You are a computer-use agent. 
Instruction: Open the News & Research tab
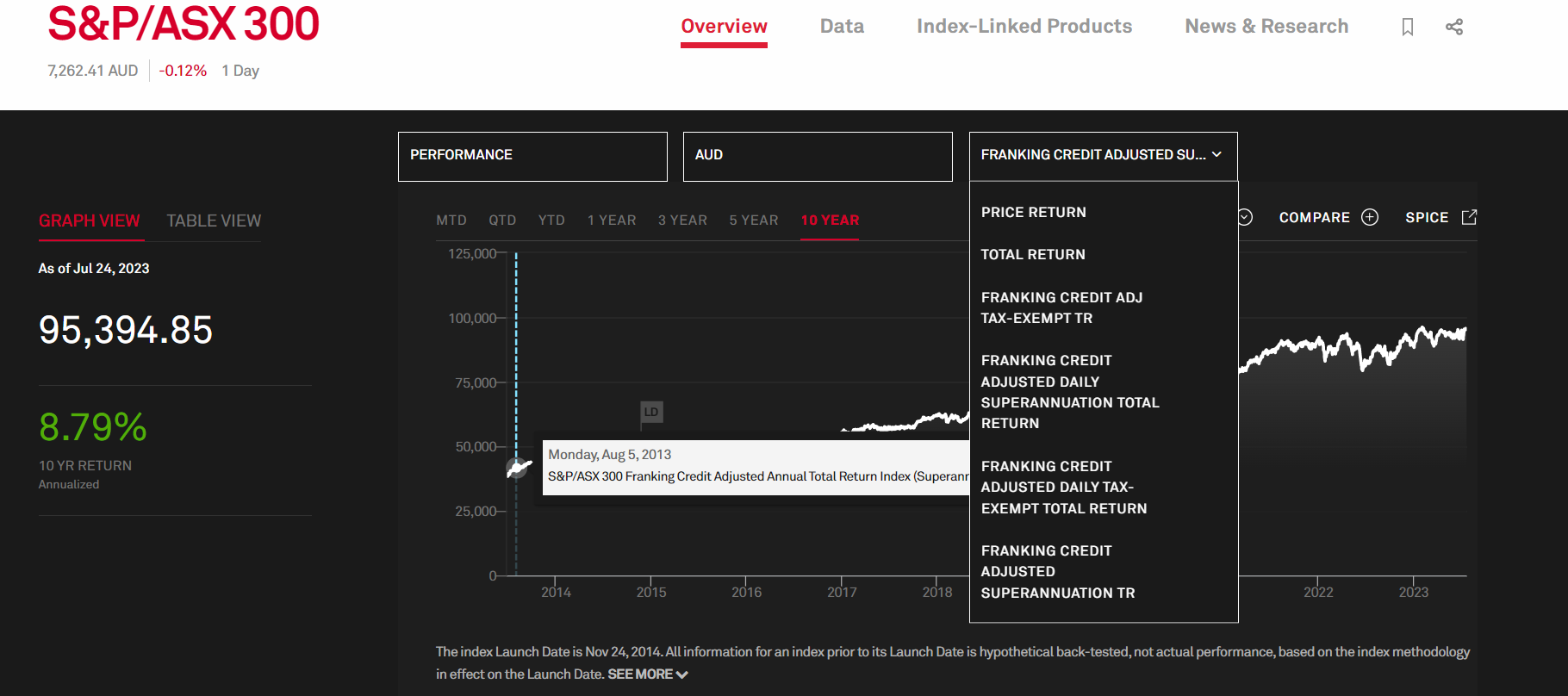coord(1266,27)
